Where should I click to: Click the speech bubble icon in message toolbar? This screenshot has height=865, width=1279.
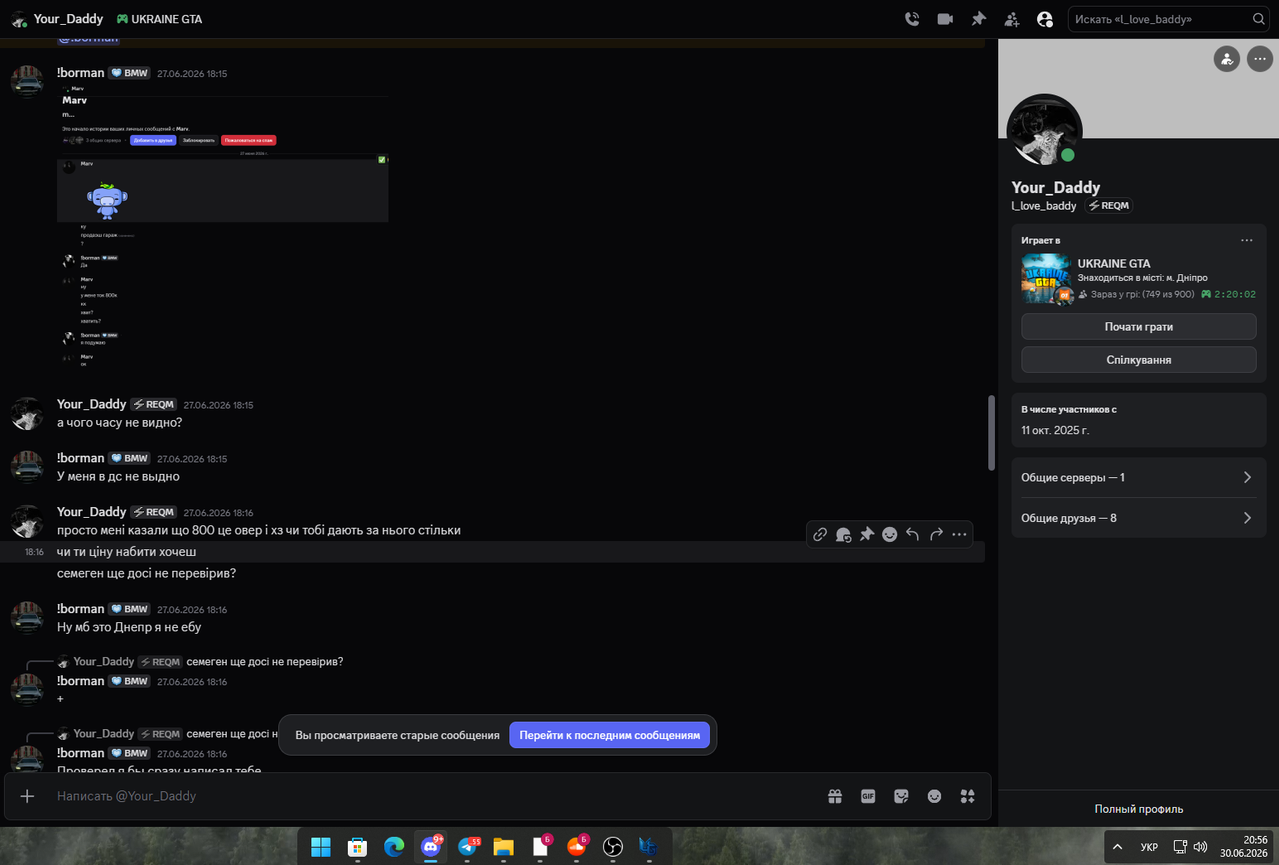tap(843, 535)
